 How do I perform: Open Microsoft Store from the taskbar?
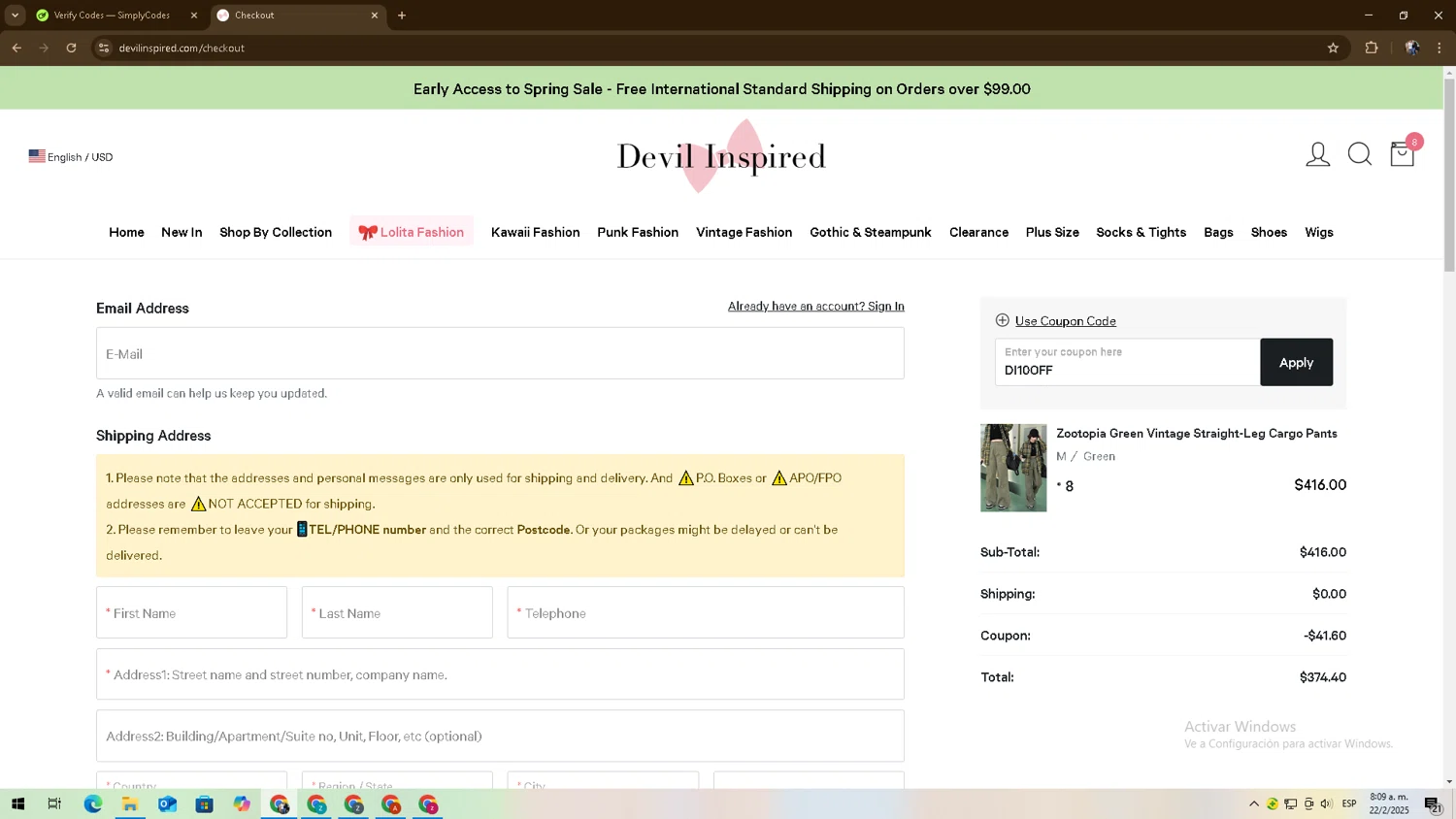pos(204,804)
